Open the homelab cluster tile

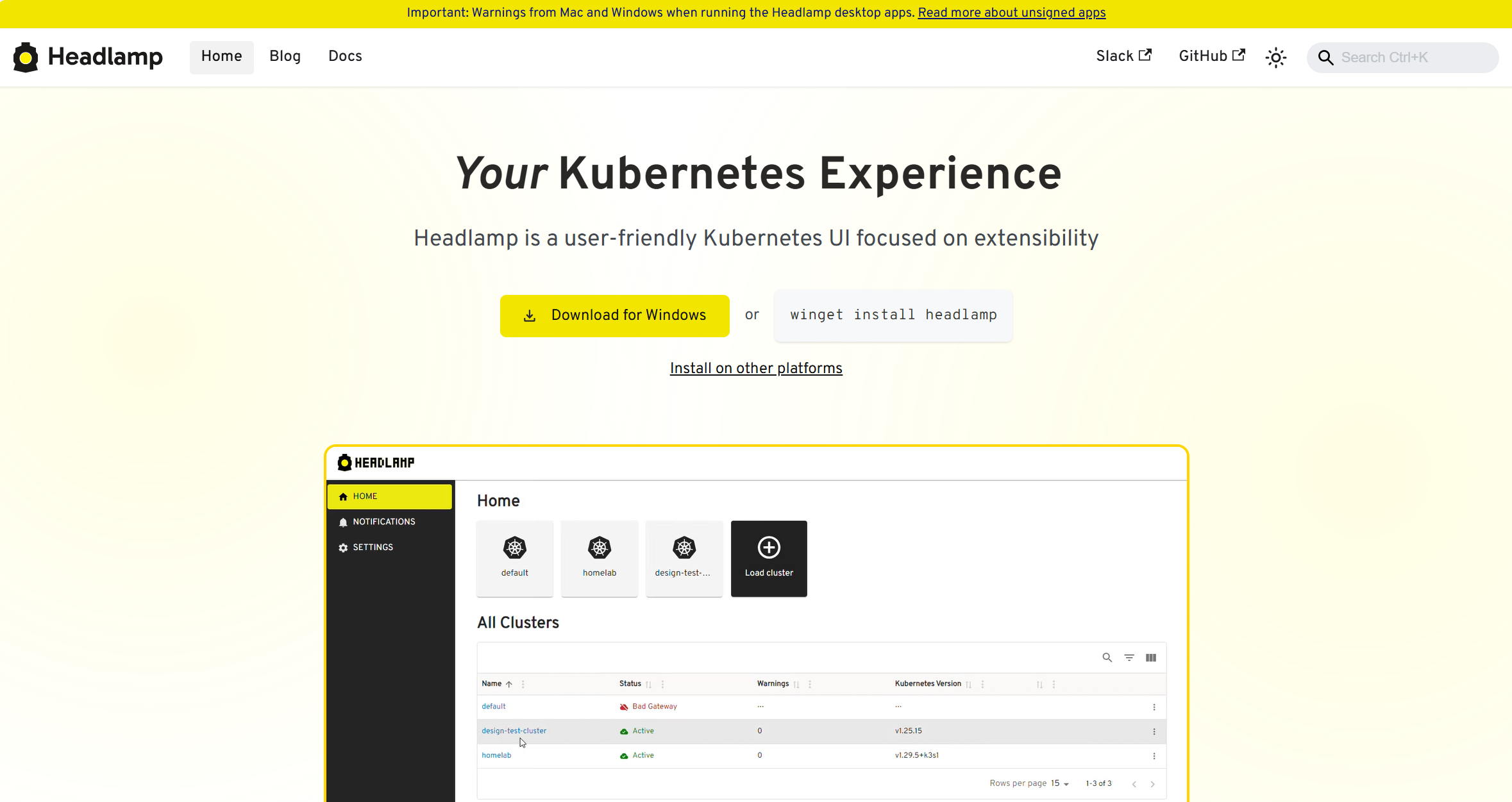click(x=600, y=558)
